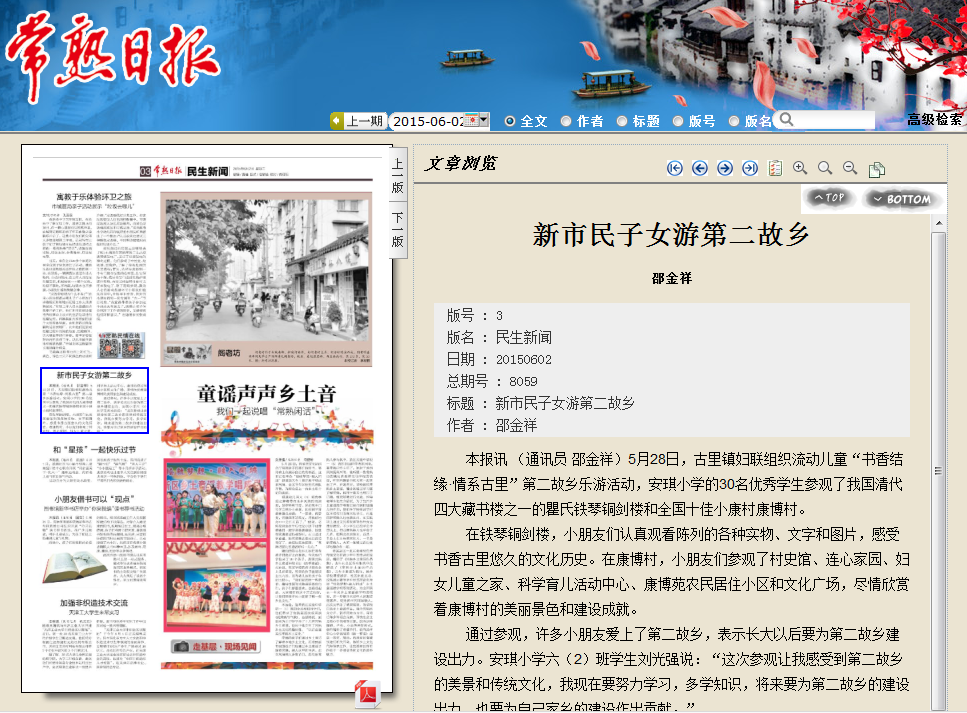
Task: Open the calendar date picker icon
Action: click(471, 120)
